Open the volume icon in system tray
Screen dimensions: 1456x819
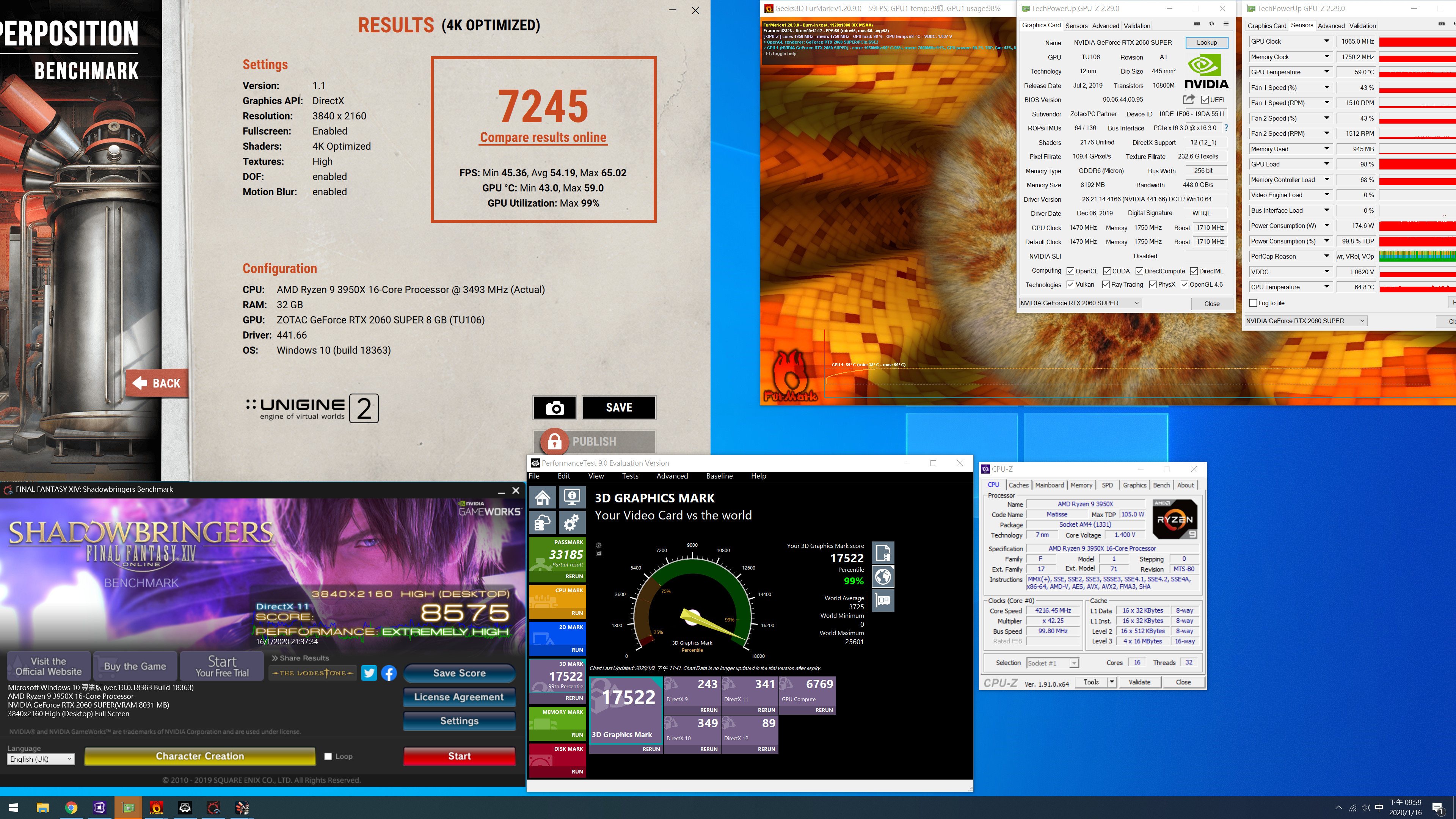pos(1366,808)
